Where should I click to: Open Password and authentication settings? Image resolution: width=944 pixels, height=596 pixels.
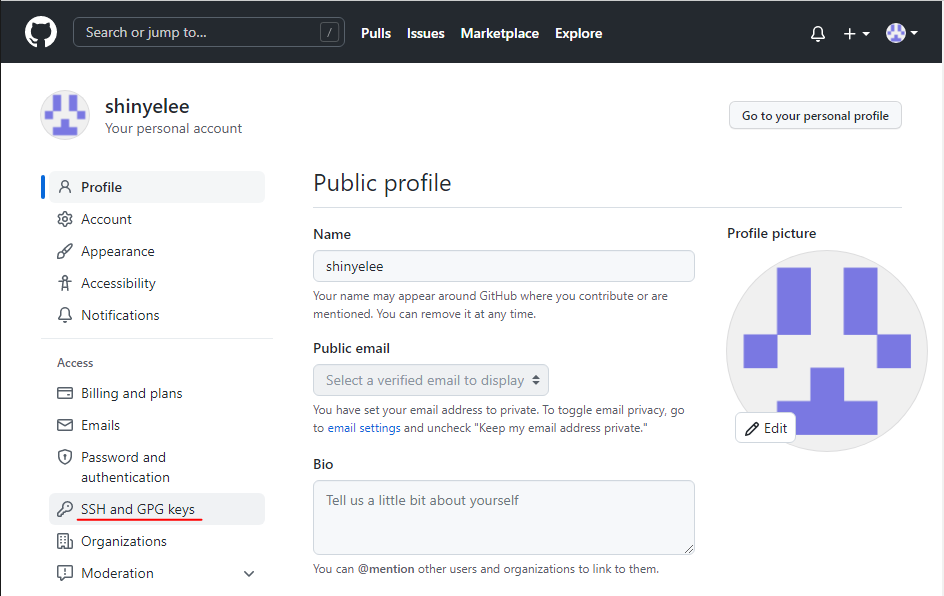tap(157, 467)
